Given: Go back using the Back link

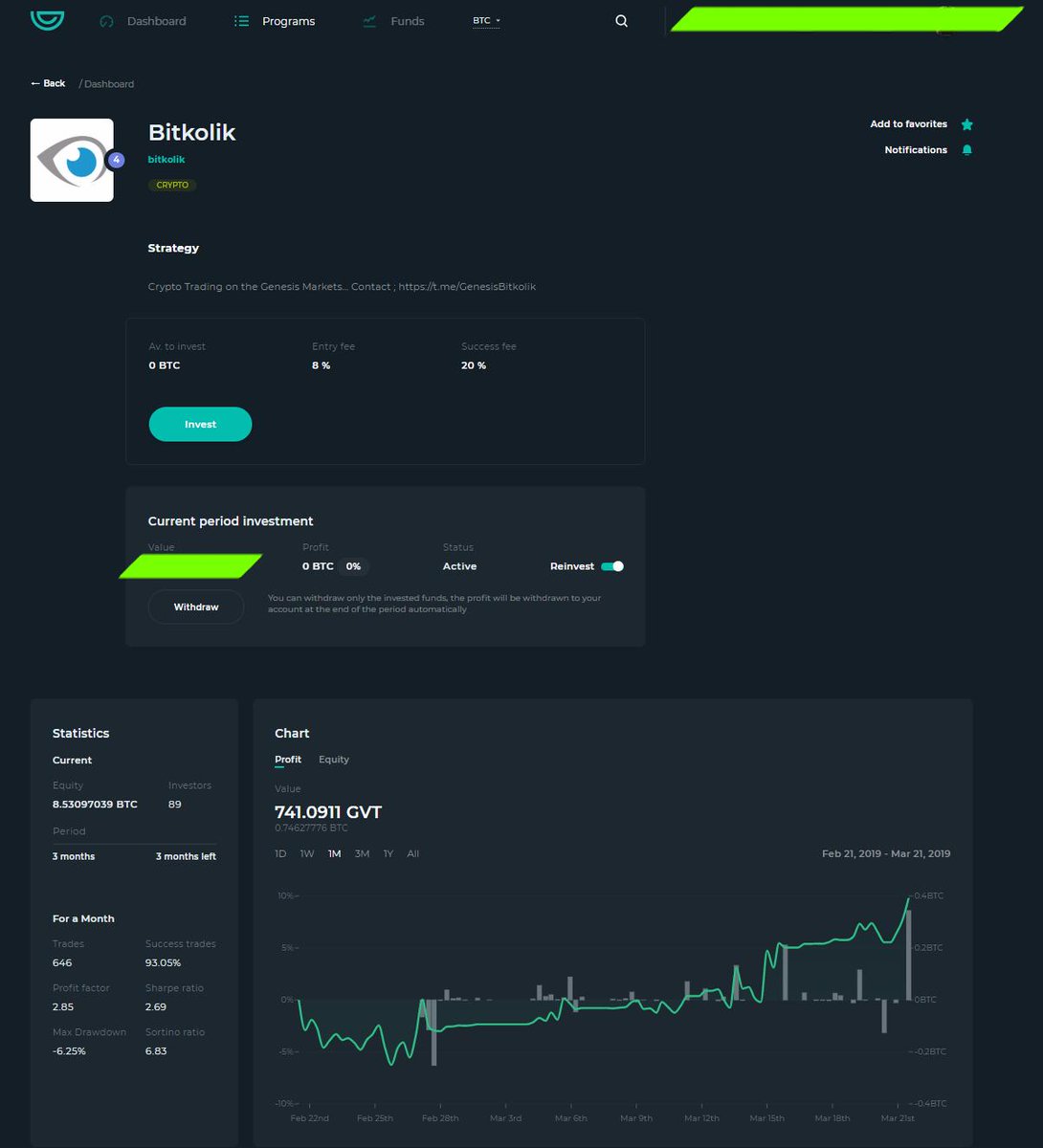Looking at the screenshot, I should pyautogui.click(x=48, y=83).
